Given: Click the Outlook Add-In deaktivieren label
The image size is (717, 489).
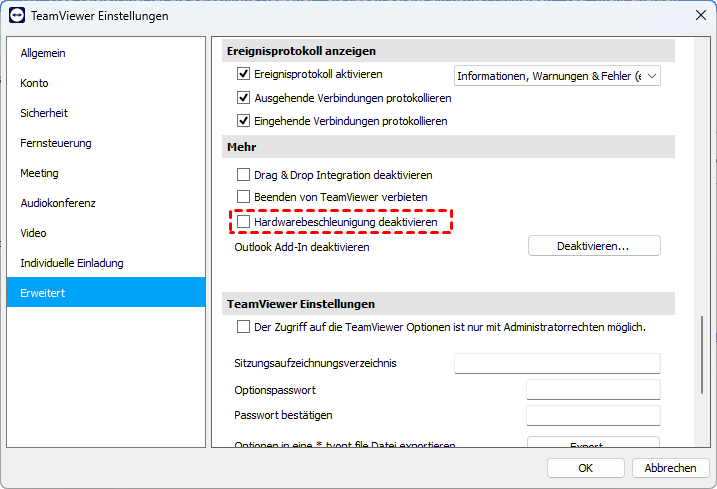Looking at the screenshot, I should click(x=302, y=247).
